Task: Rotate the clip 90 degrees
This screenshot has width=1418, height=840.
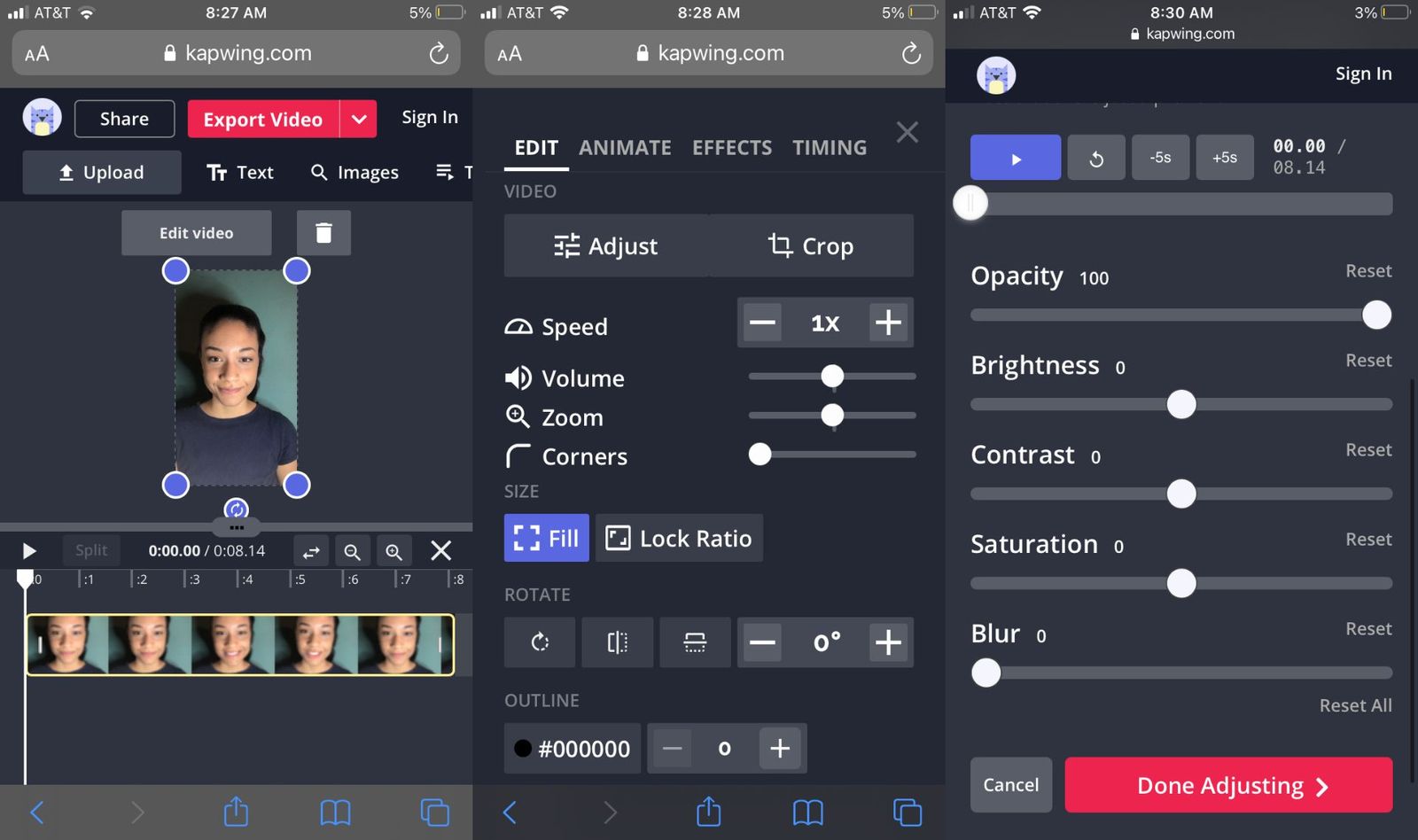Action: [x=540, y=642]
